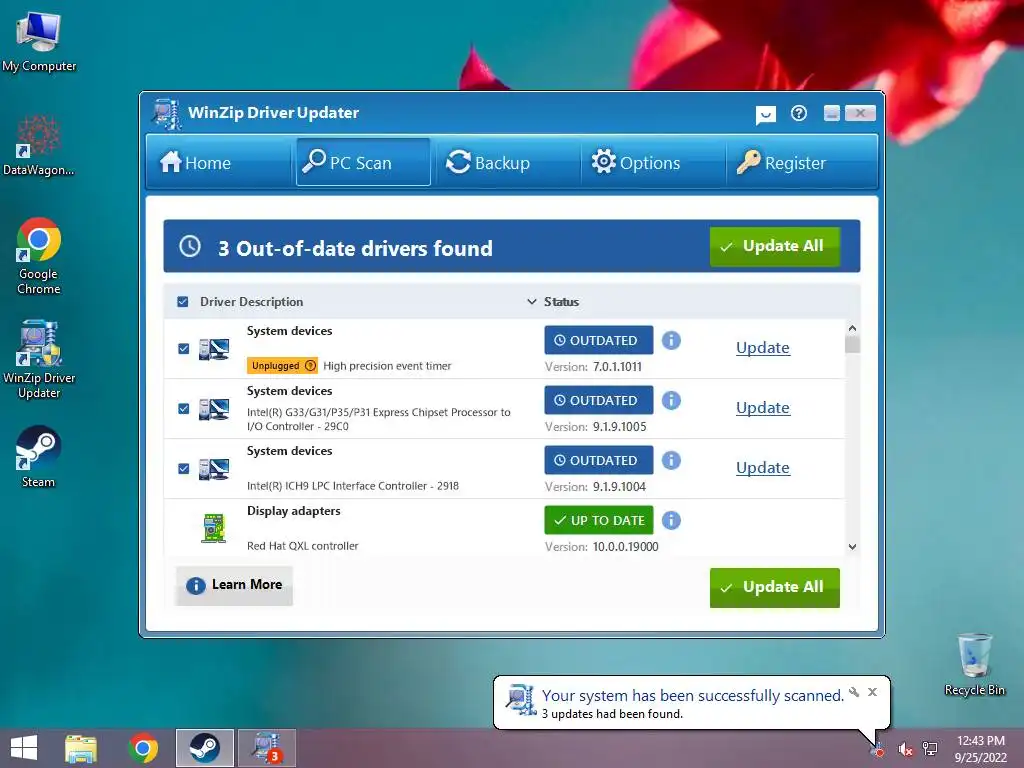Click WinZip Driver Updater taskbar button

[266, 748]
